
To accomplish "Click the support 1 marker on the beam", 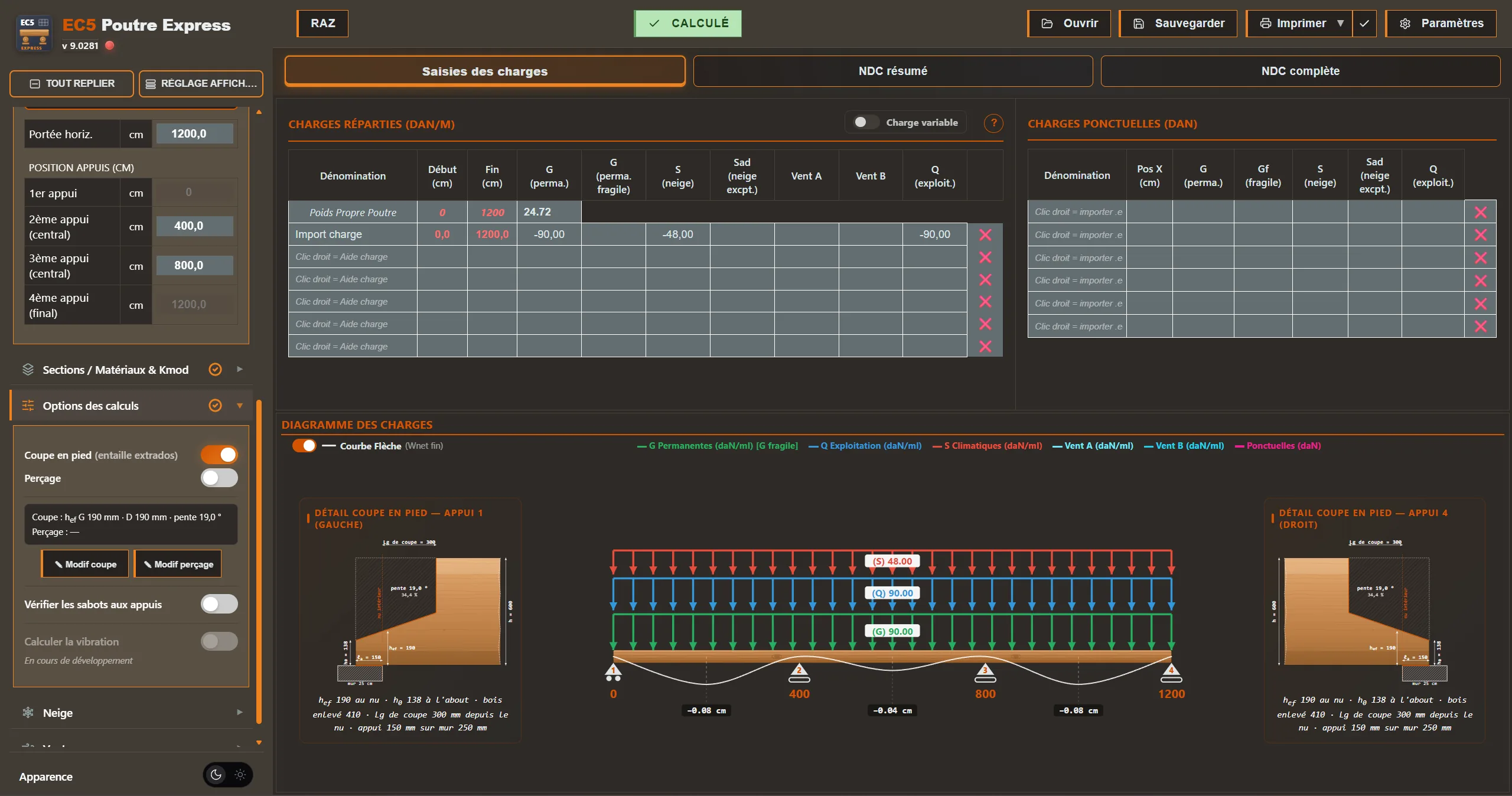I will tap(613, 671).
